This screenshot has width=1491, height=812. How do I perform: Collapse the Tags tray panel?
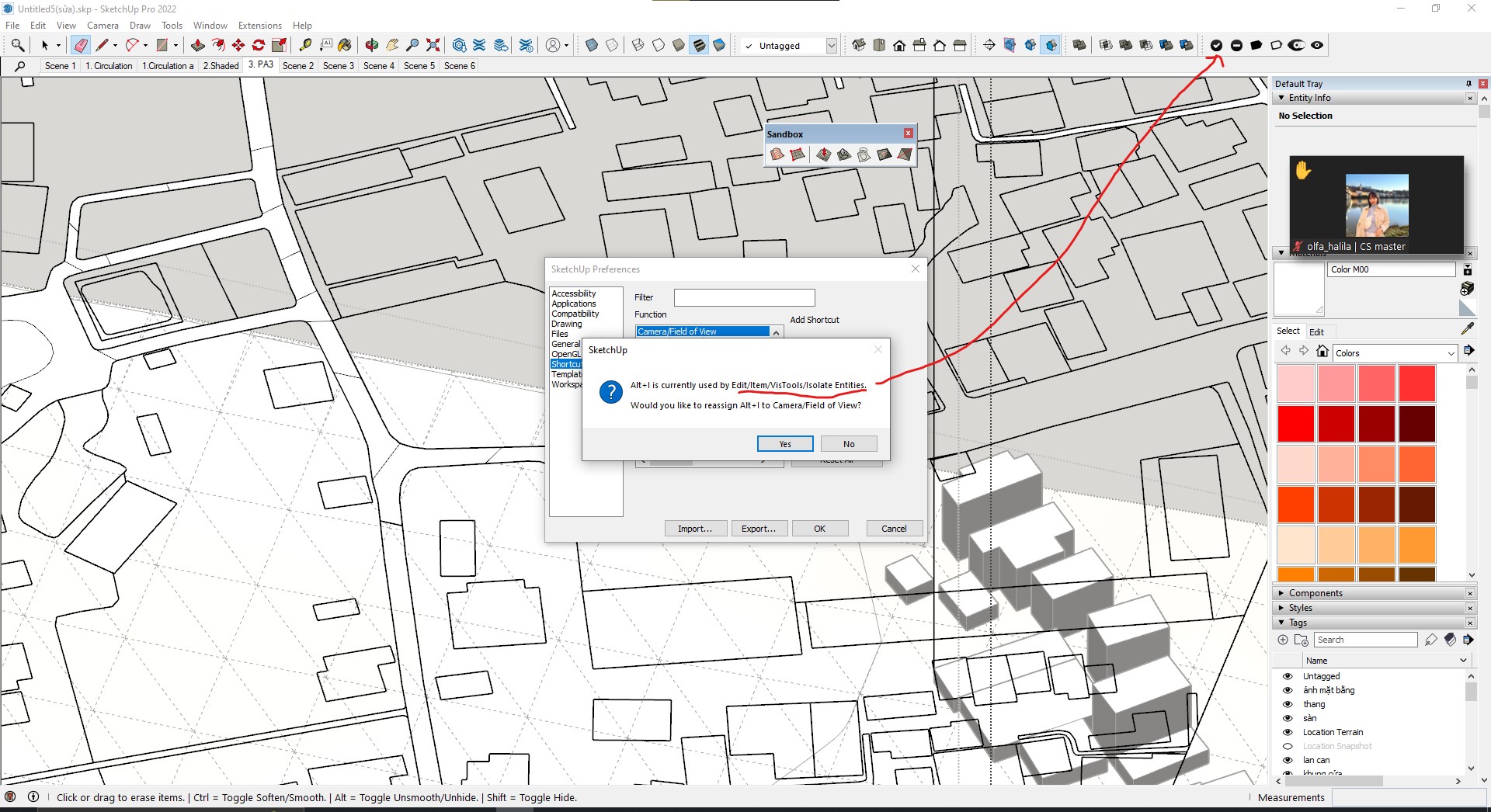tap(1281, 623)
